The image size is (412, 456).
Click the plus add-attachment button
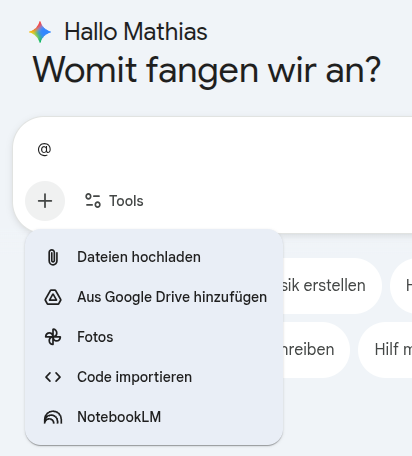point(45,201)
